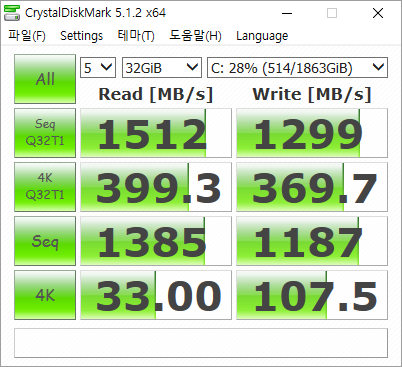
Task: Open the 도움말(H) help menu
Action: point(195,35)
